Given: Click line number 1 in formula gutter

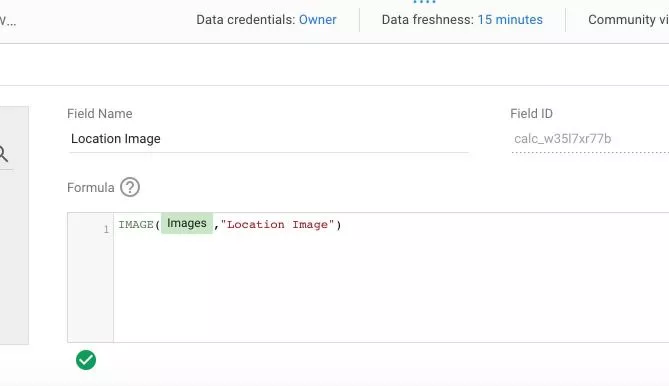Looking at the screenshot, I should pos(106,229).
